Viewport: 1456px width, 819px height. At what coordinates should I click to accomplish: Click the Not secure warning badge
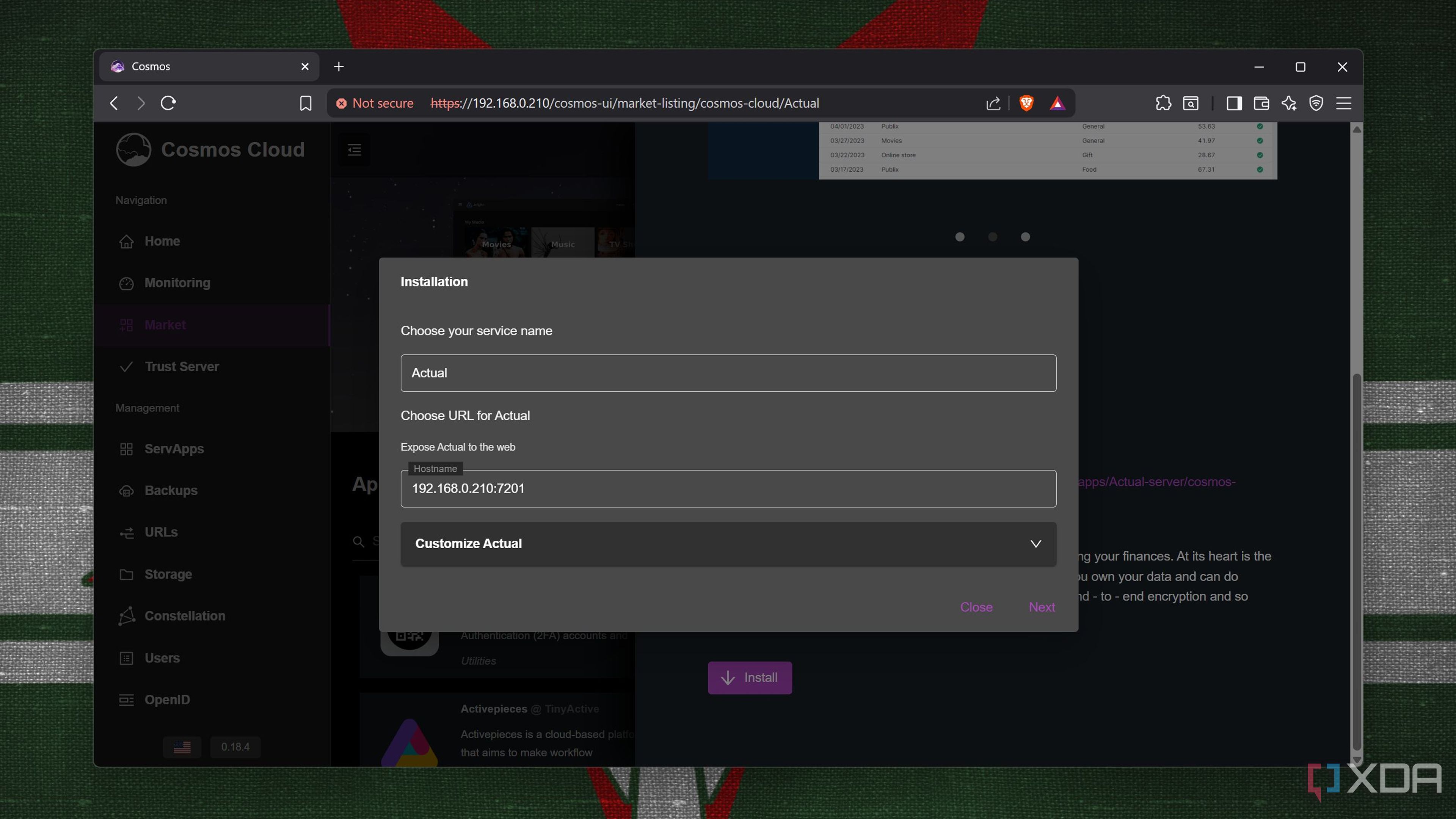pyautogui.click(x=375, y=104)
